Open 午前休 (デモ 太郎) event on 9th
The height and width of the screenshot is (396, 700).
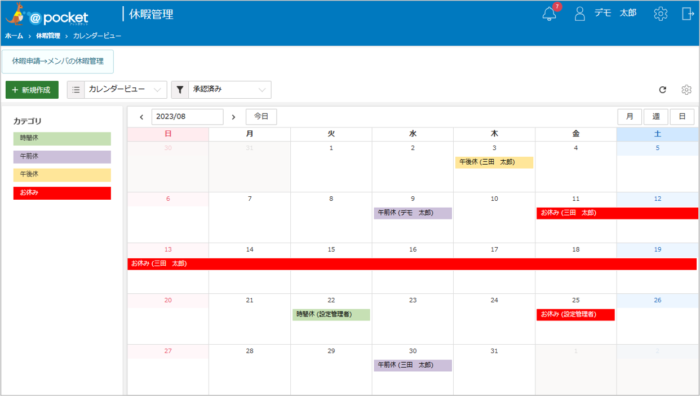(x=412, y=213)
